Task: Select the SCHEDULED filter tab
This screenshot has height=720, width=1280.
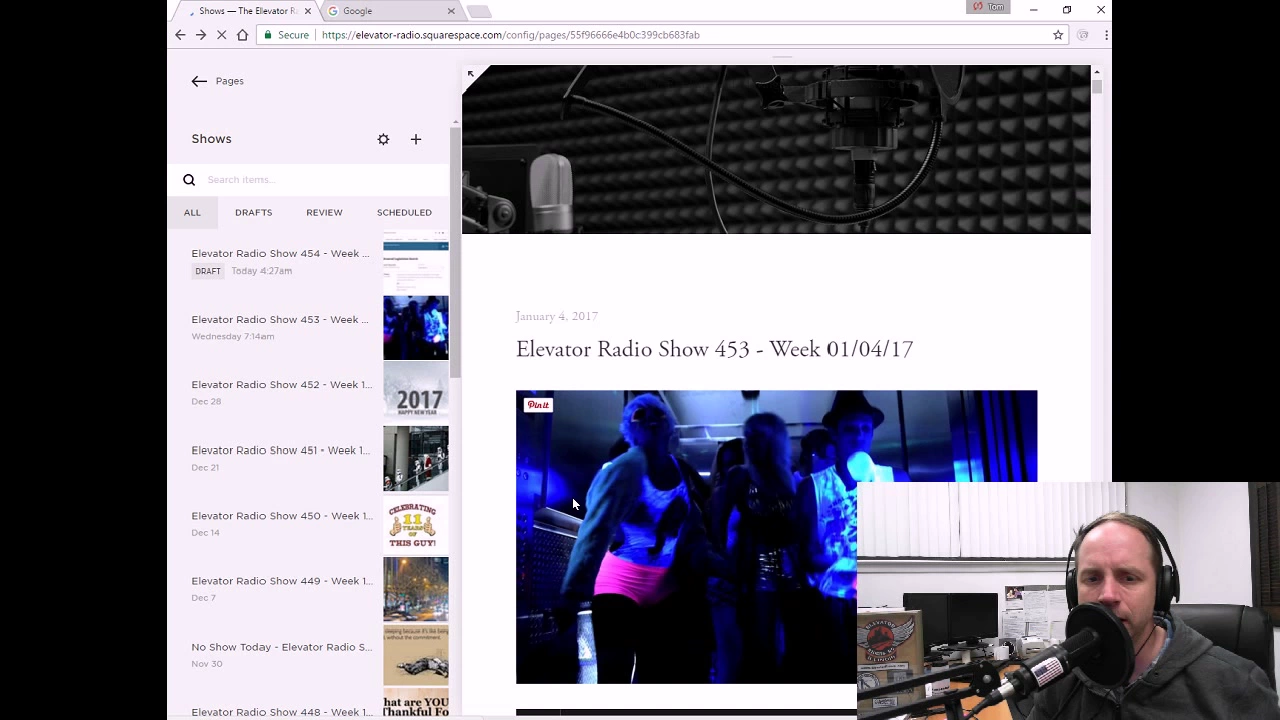Action: click(x=404, y=212)
